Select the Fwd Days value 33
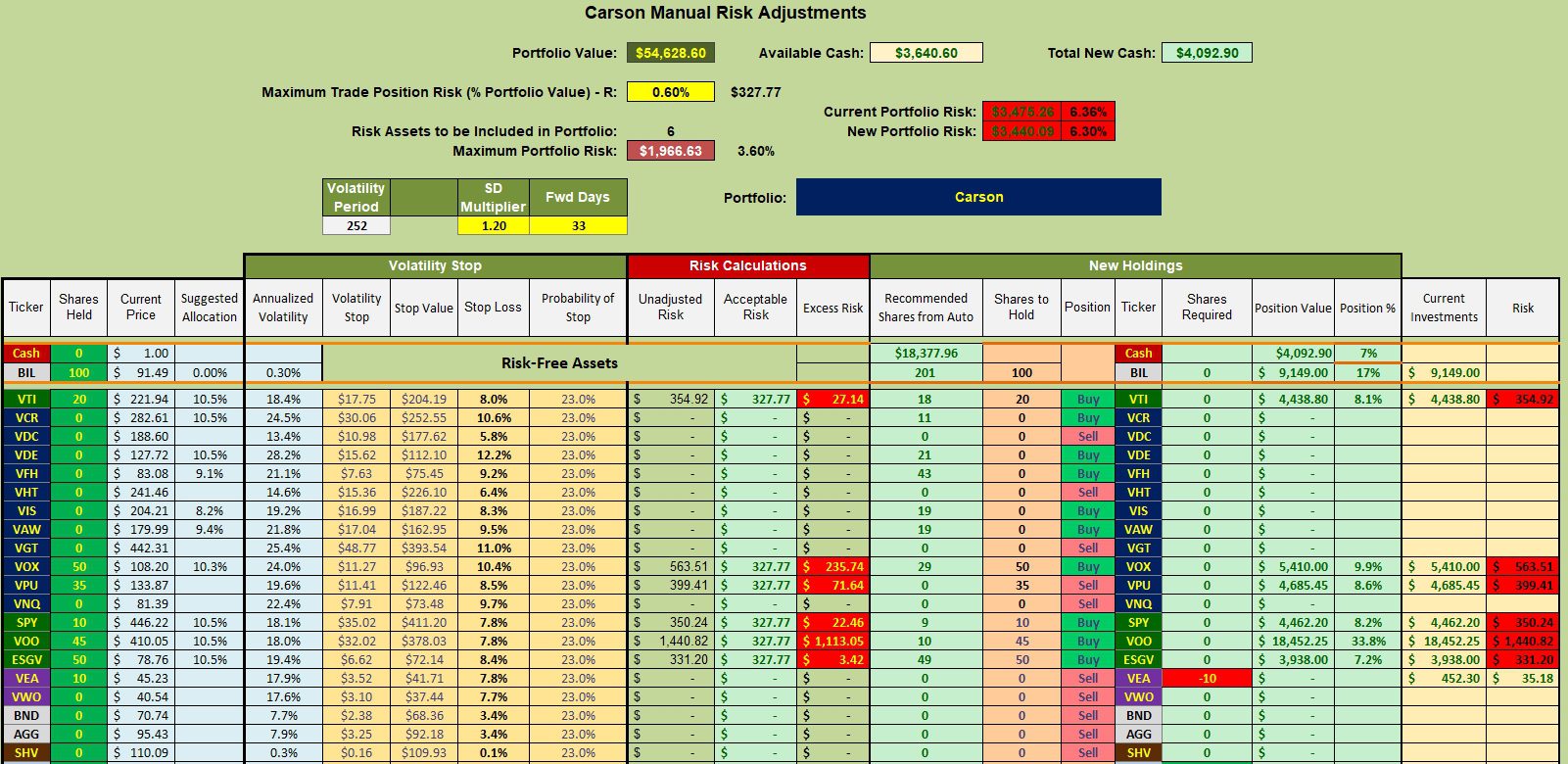 (x=578, y=225)
